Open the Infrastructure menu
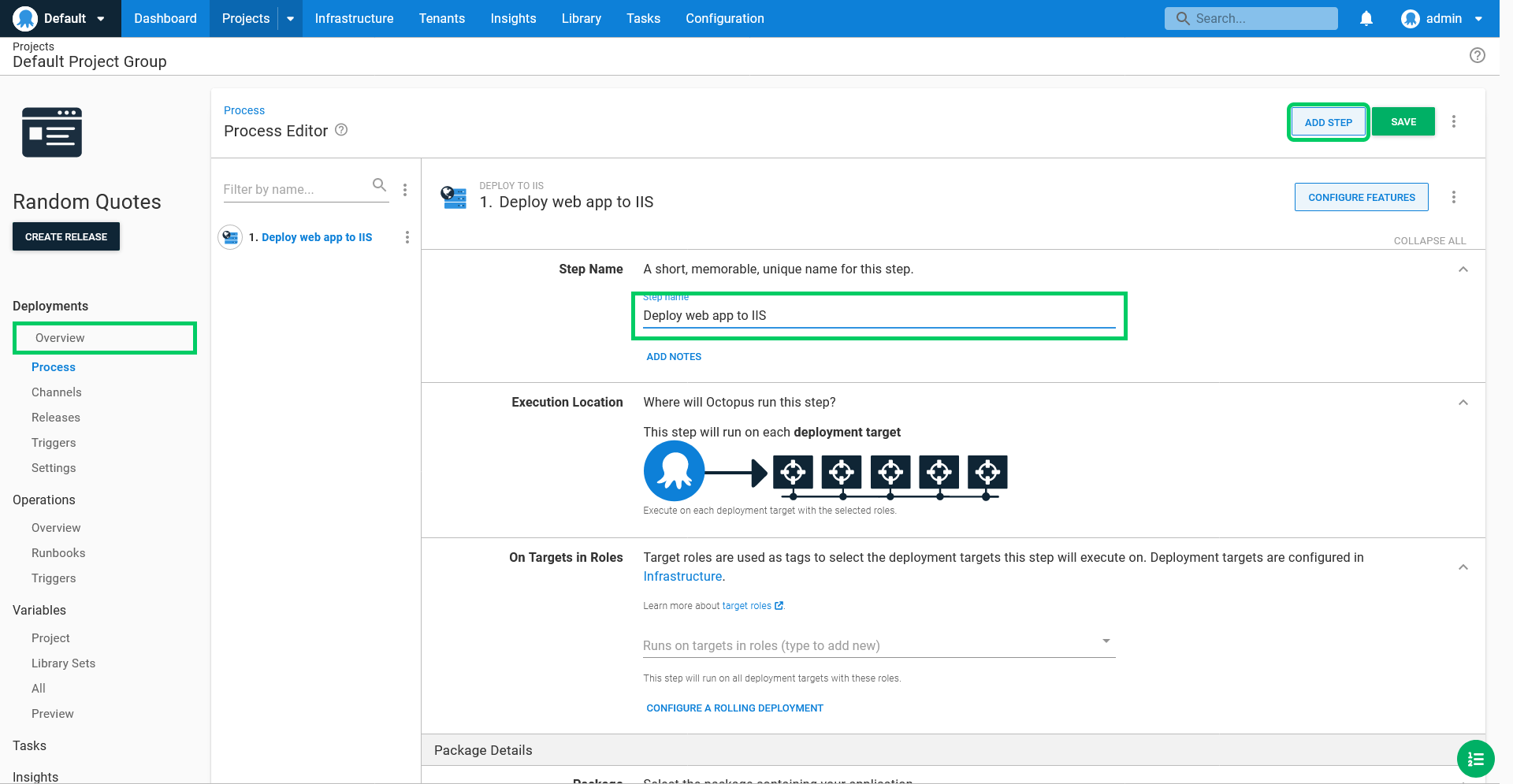1513x784 pixels. 354,18
